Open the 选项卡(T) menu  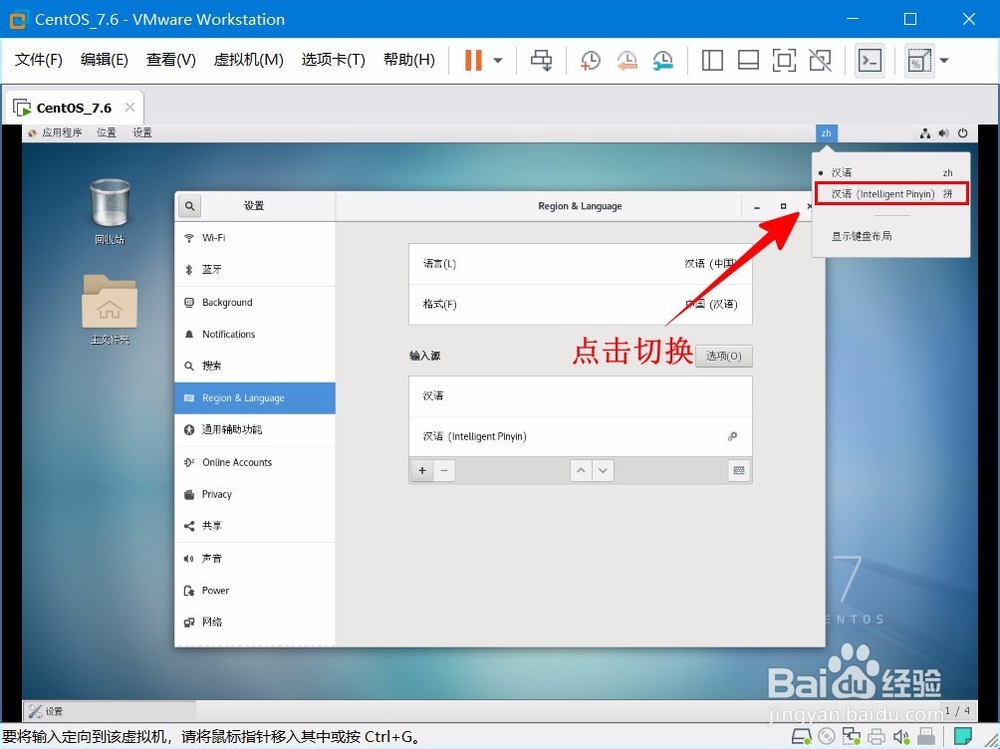[333, 60]
